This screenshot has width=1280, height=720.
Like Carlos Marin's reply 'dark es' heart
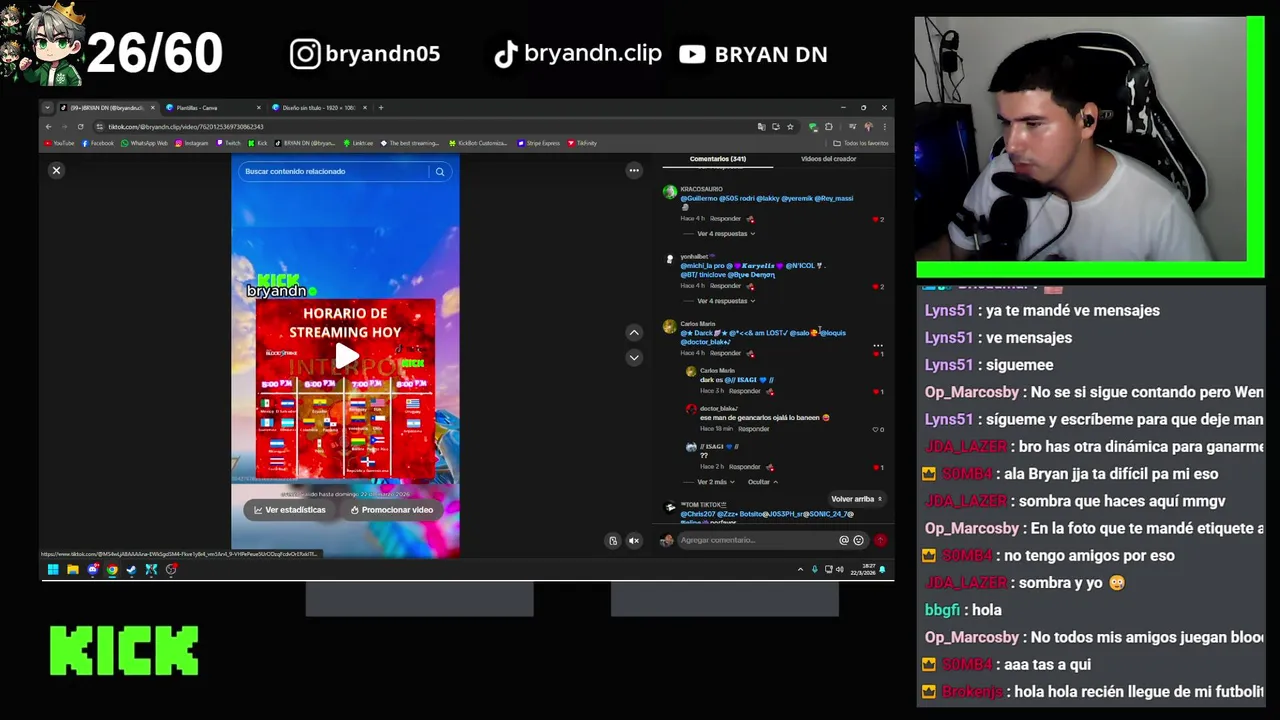coord(877,392)
